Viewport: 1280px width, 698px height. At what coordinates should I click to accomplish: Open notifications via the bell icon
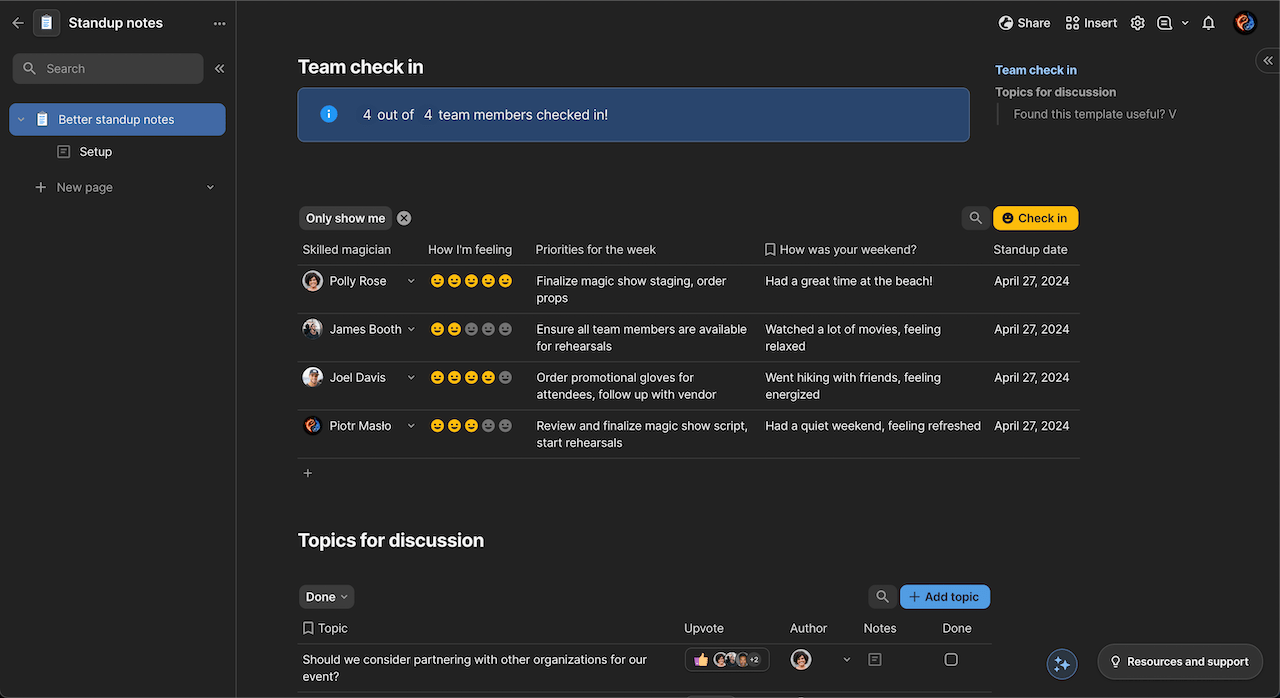point(1208,22)
